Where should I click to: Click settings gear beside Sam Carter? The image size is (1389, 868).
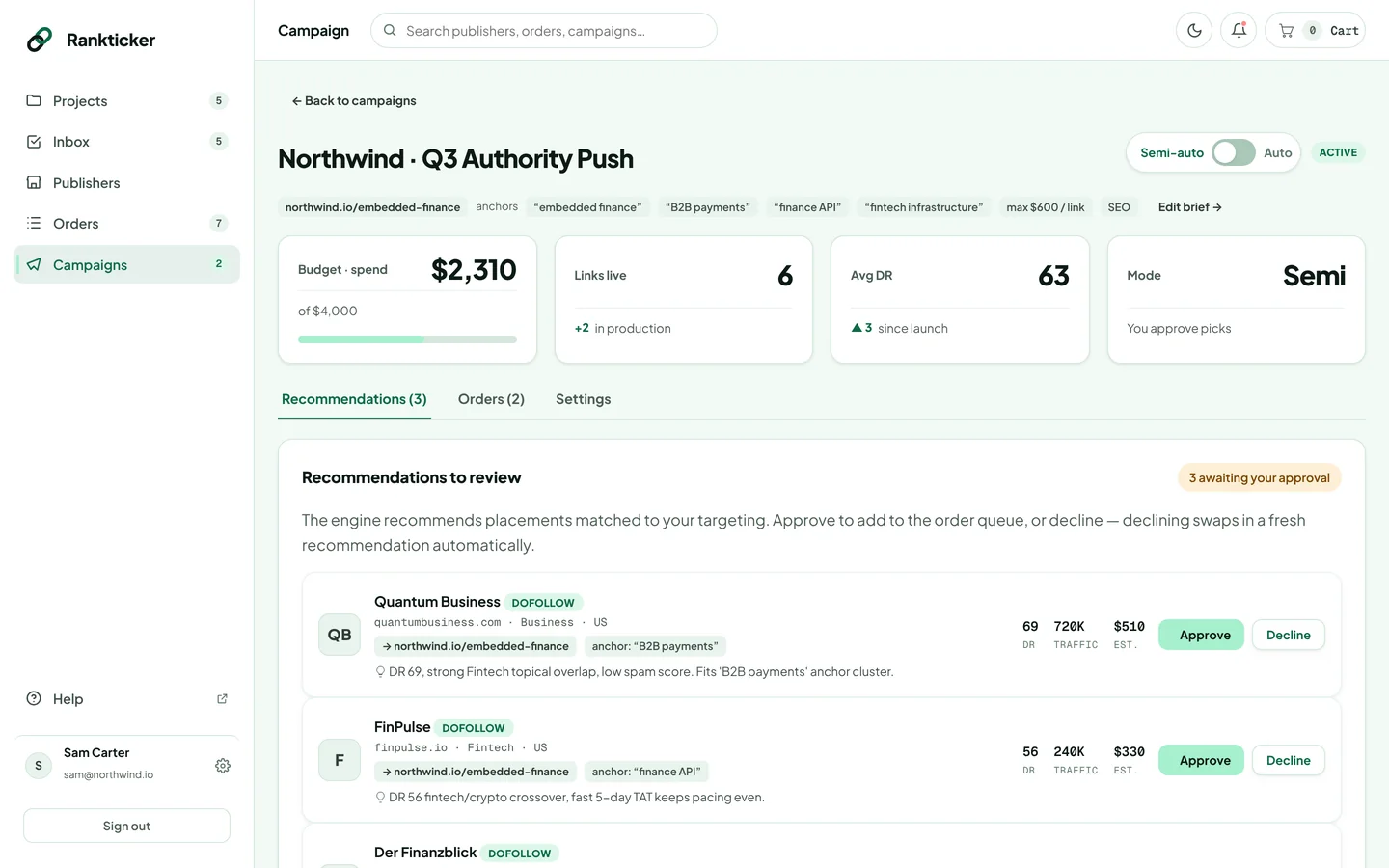point(223,766)
